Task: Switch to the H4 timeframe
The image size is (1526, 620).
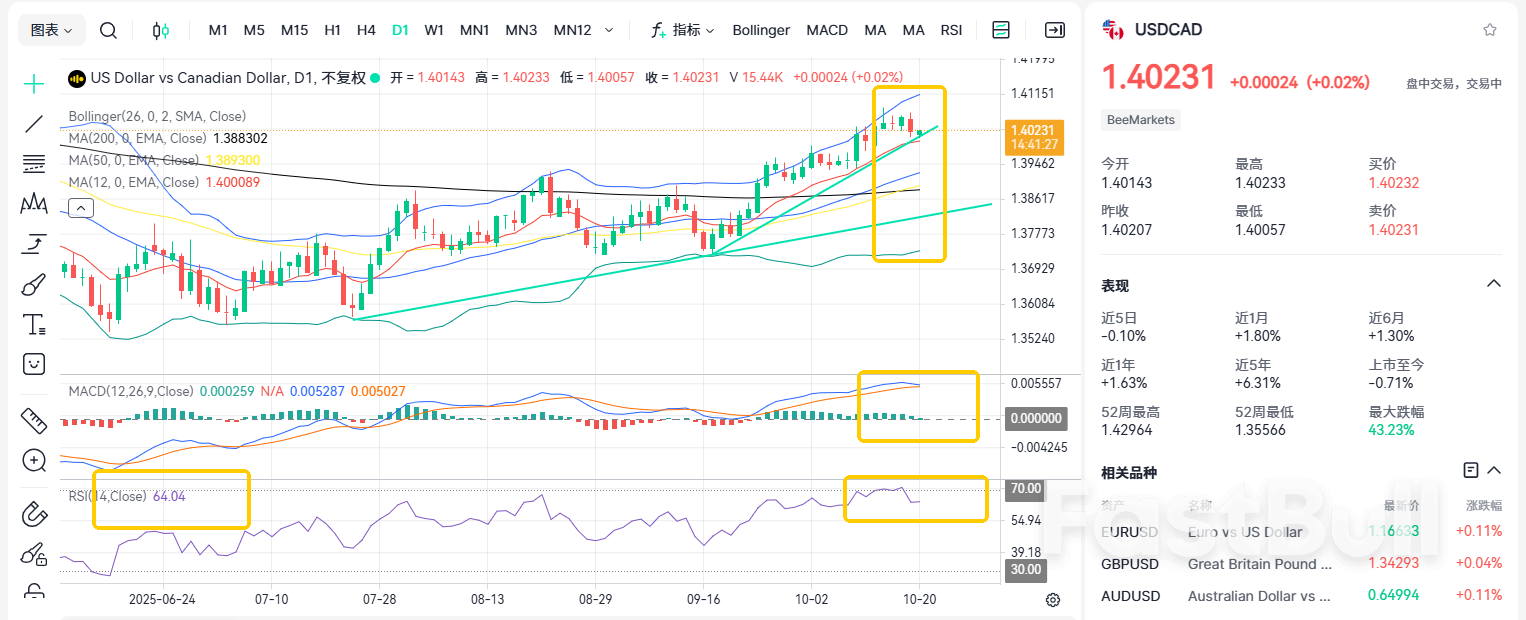Action: [366, 30]
